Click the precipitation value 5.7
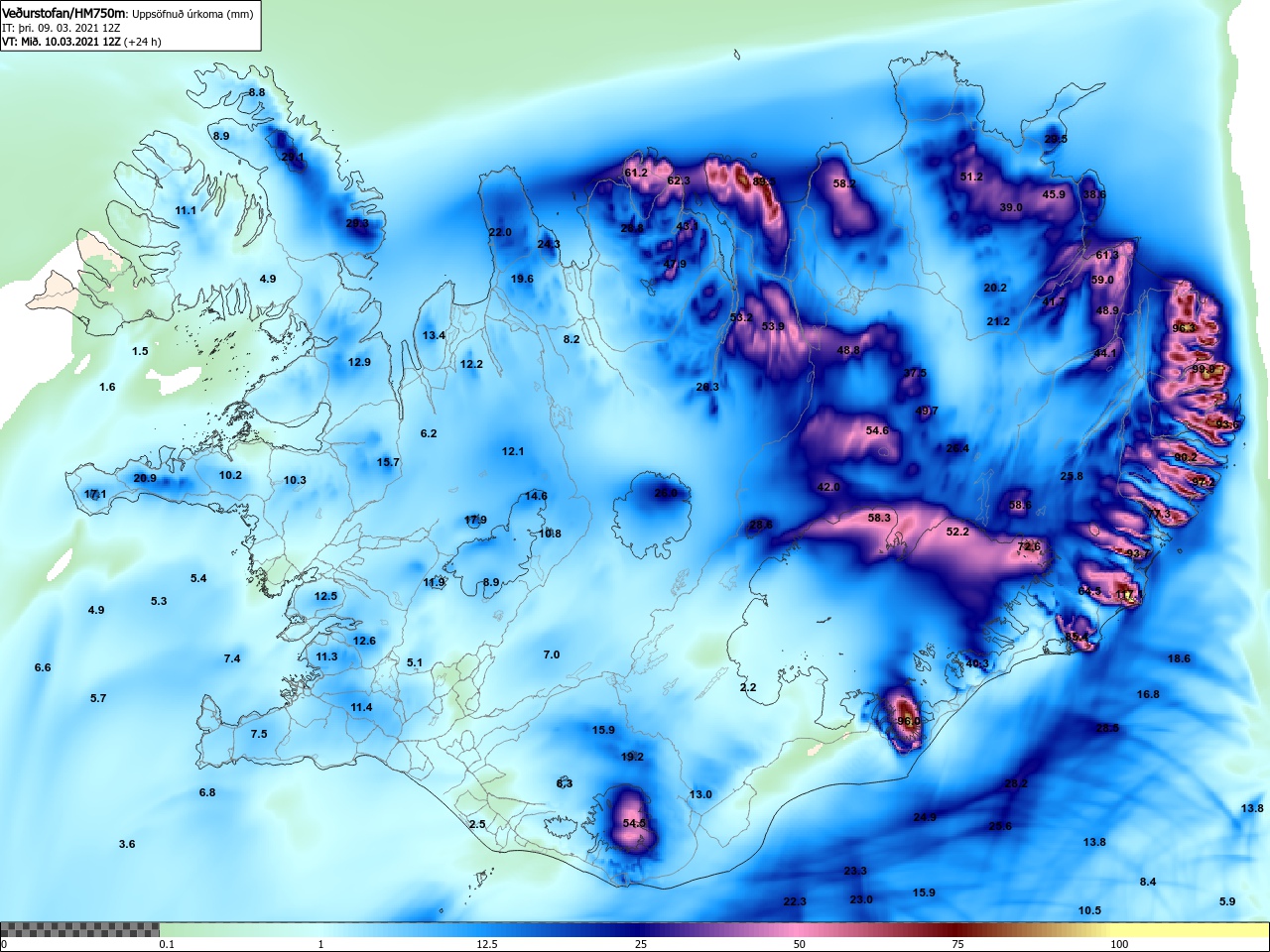Image resolution: width=1270 pixels, height=952 pixels. click(98, 698)
